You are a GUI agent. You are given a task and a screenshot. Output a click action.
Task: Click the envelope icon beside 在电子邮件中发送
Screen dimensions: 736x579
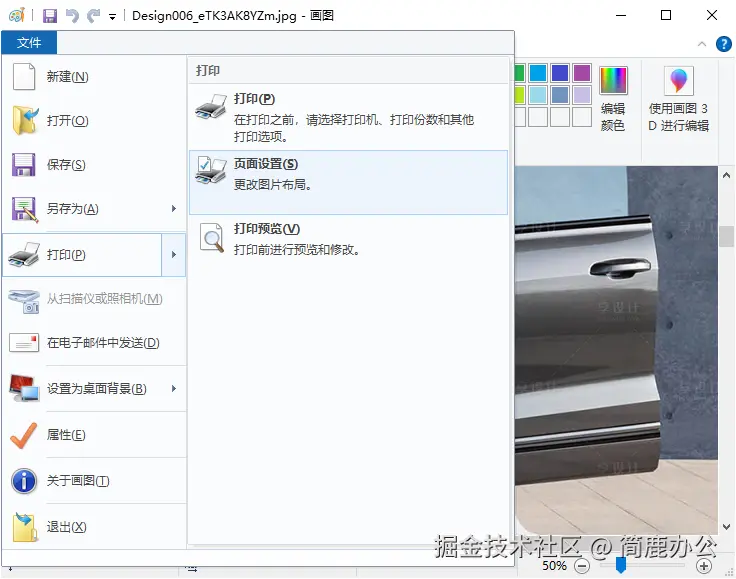click(24, 343)
